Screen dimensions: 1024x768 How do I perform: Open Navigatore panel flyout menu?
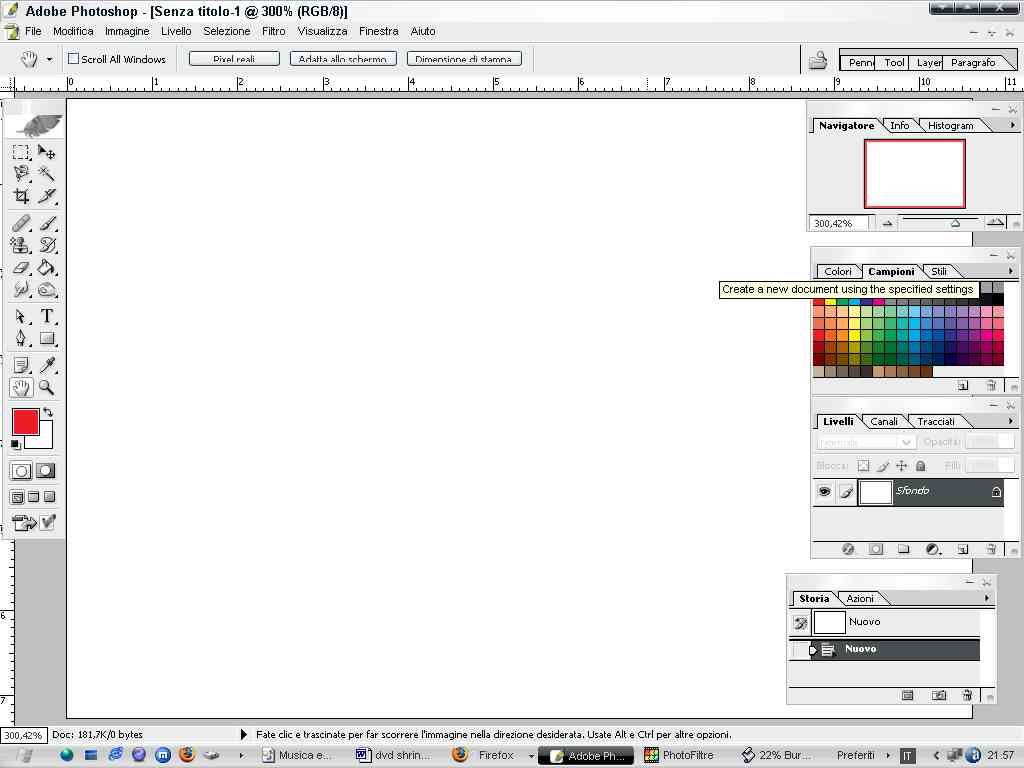click(x=1012, y=125)
